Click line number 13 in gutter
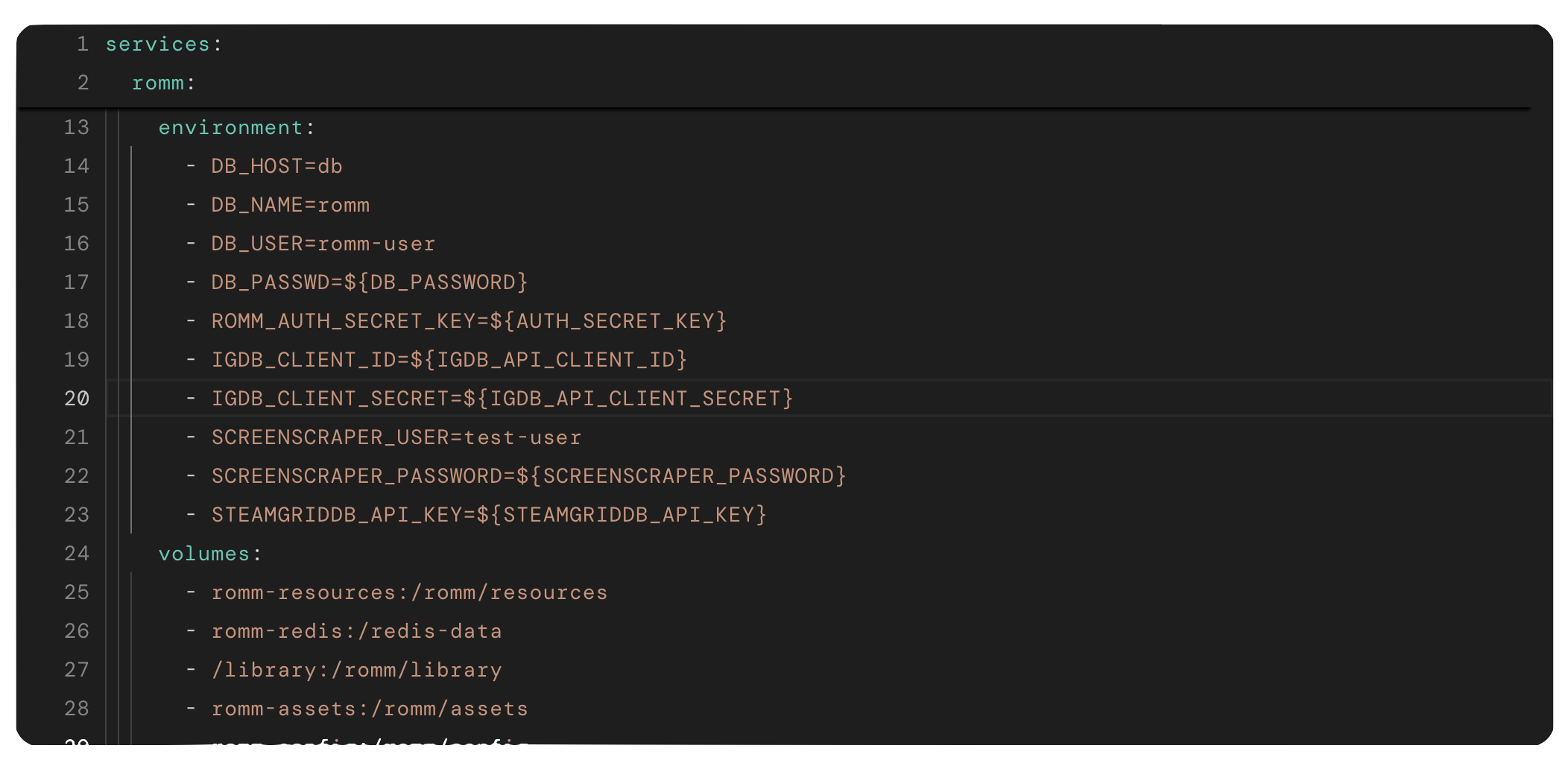 76,127
